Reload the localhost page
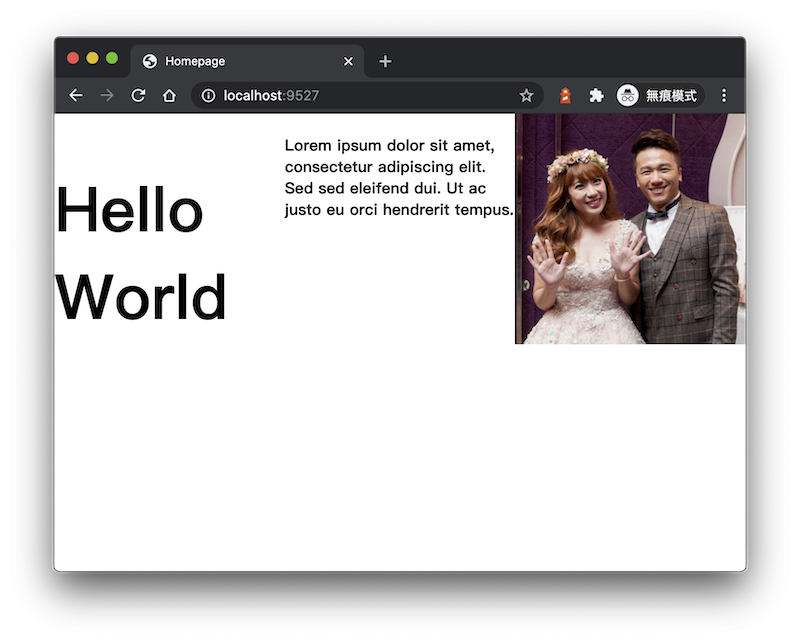The image size is (800, 643). (x=138, y=95)
